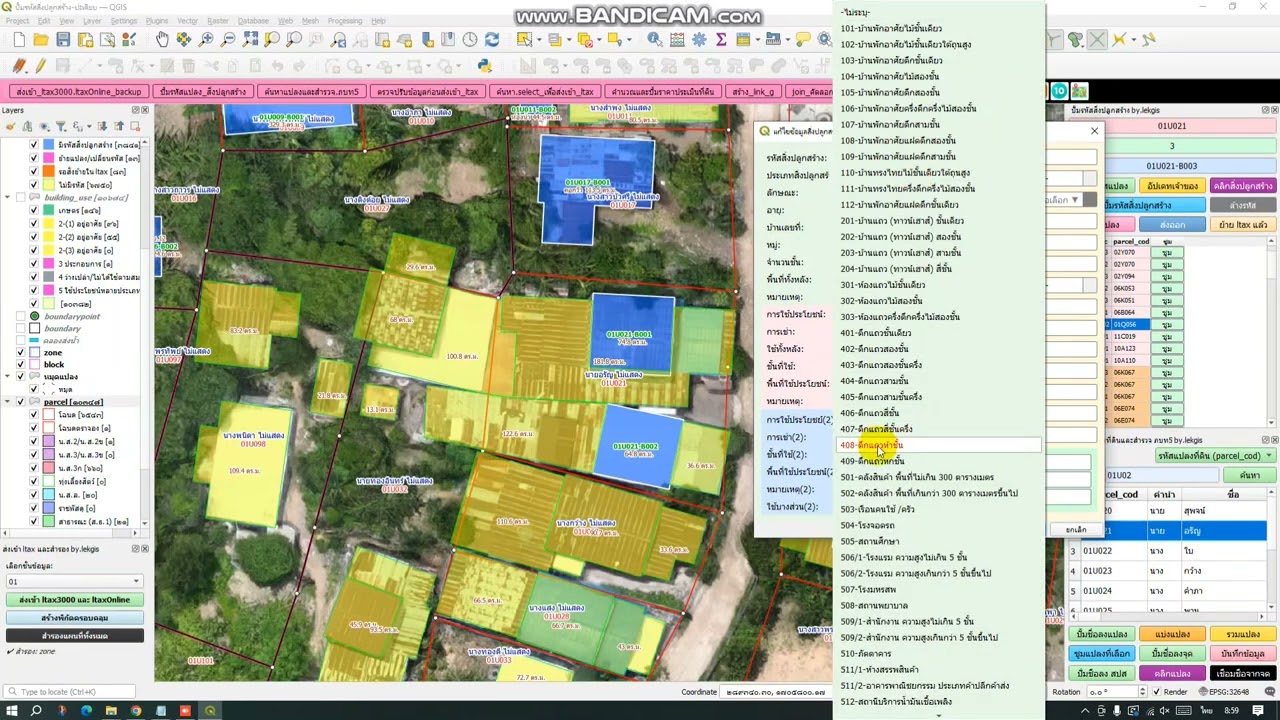Open the data layer dropdown showing 01
This screenshot has width=1280, height=720.
tap(74, 581)
